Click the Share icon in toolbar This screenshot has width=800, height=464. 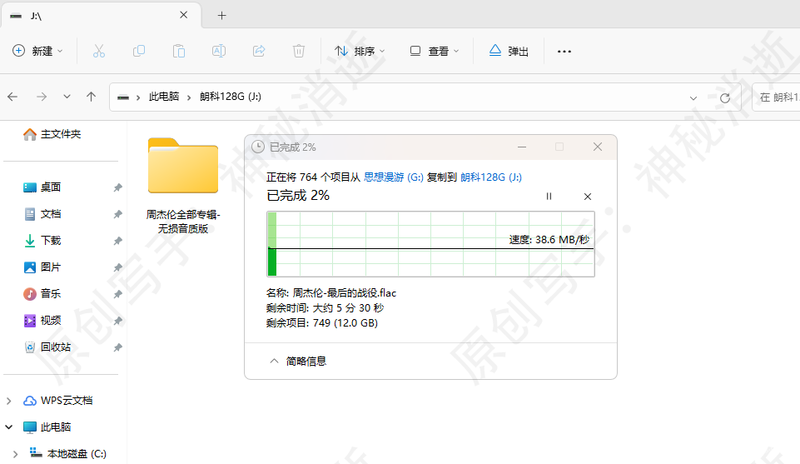coord(259,51)
